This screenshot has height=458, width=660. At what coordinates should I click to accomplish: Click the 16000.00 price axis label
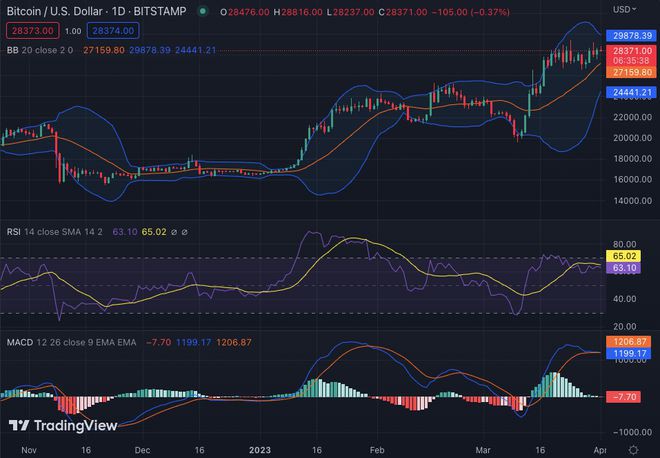tap(632, 179)
